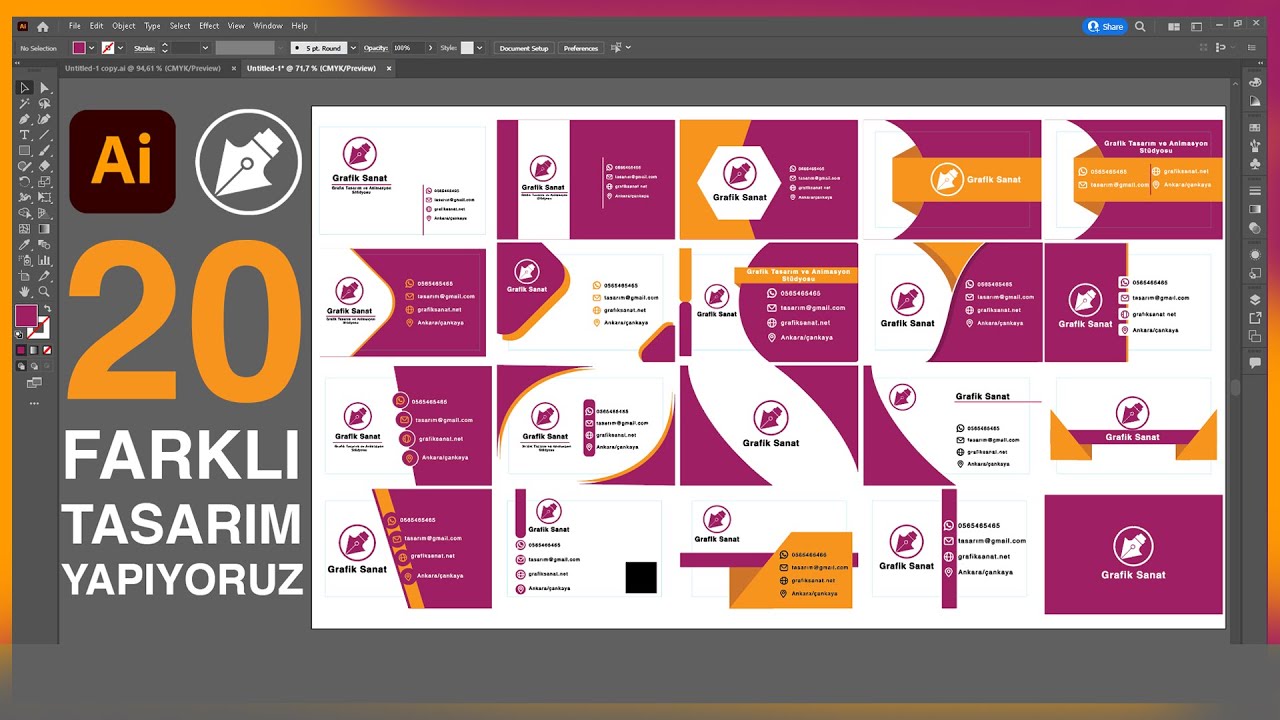Click the Share button
Viewport: 1280px width, 720px height.
point(1106,26)
